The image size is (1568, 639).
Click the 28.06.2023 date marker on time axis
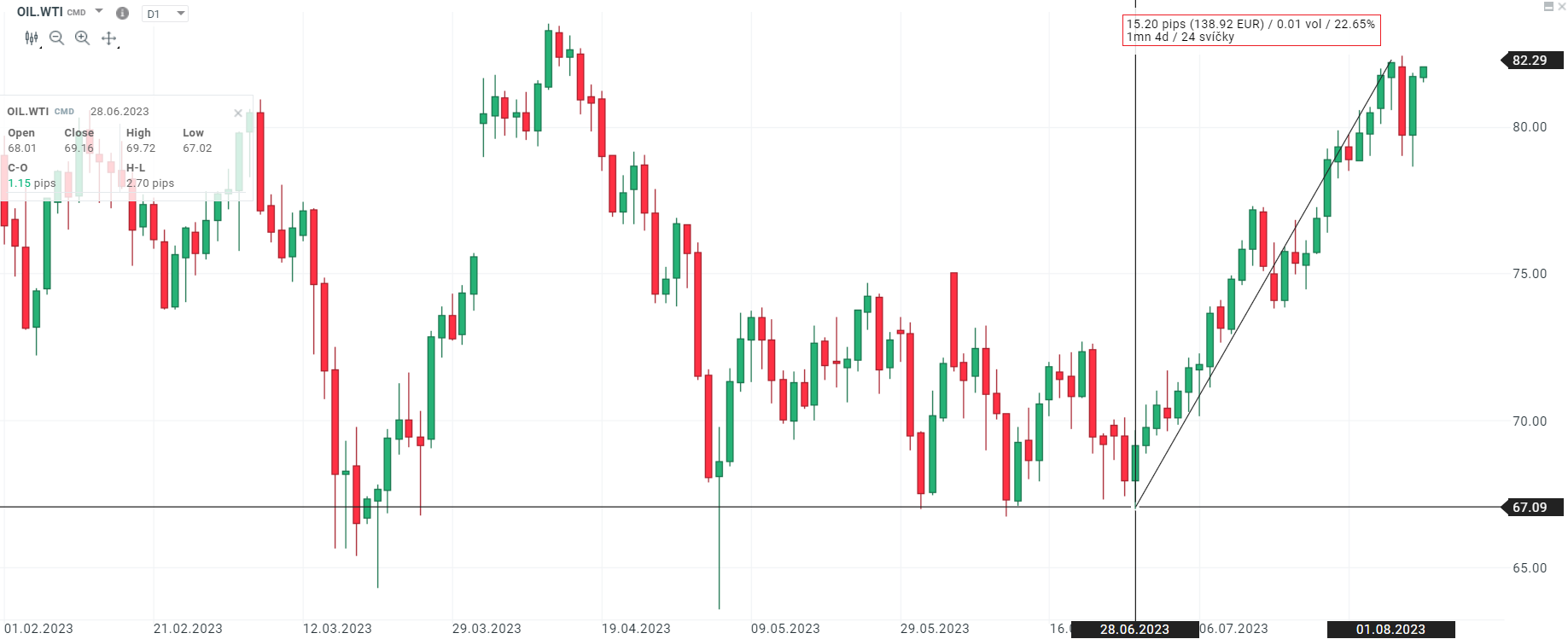[1134, 630]
